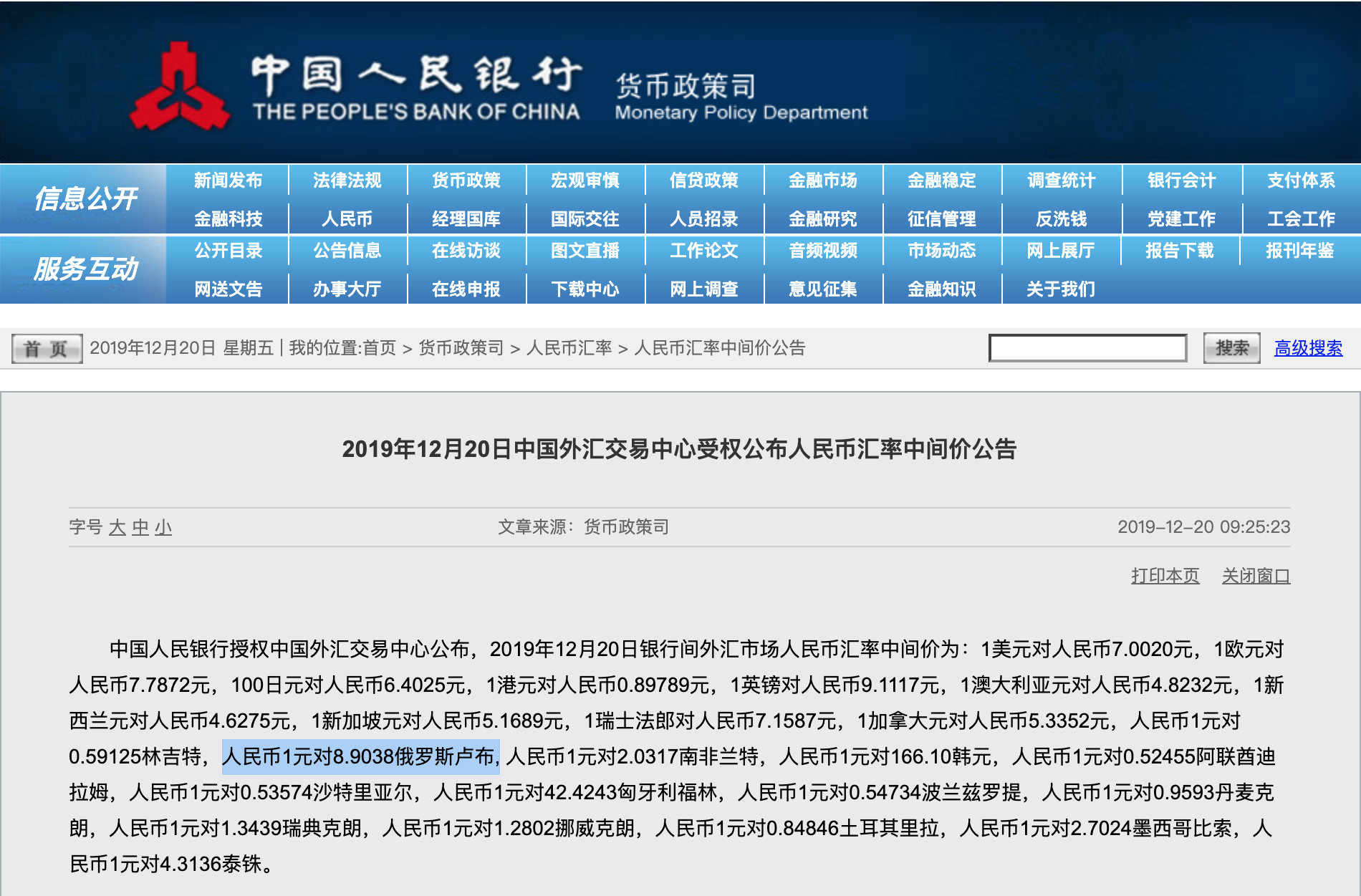Open 高级搜索 advanced search link
This screenshot has width=1361, height=896.
[1308, 348]
